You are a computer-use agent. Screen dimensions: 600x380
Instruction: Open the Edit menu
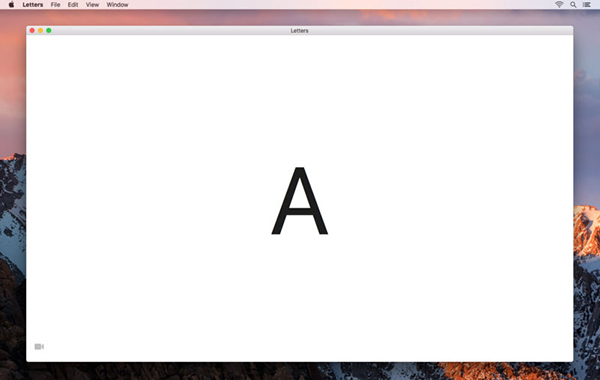[x=73, y=5]
